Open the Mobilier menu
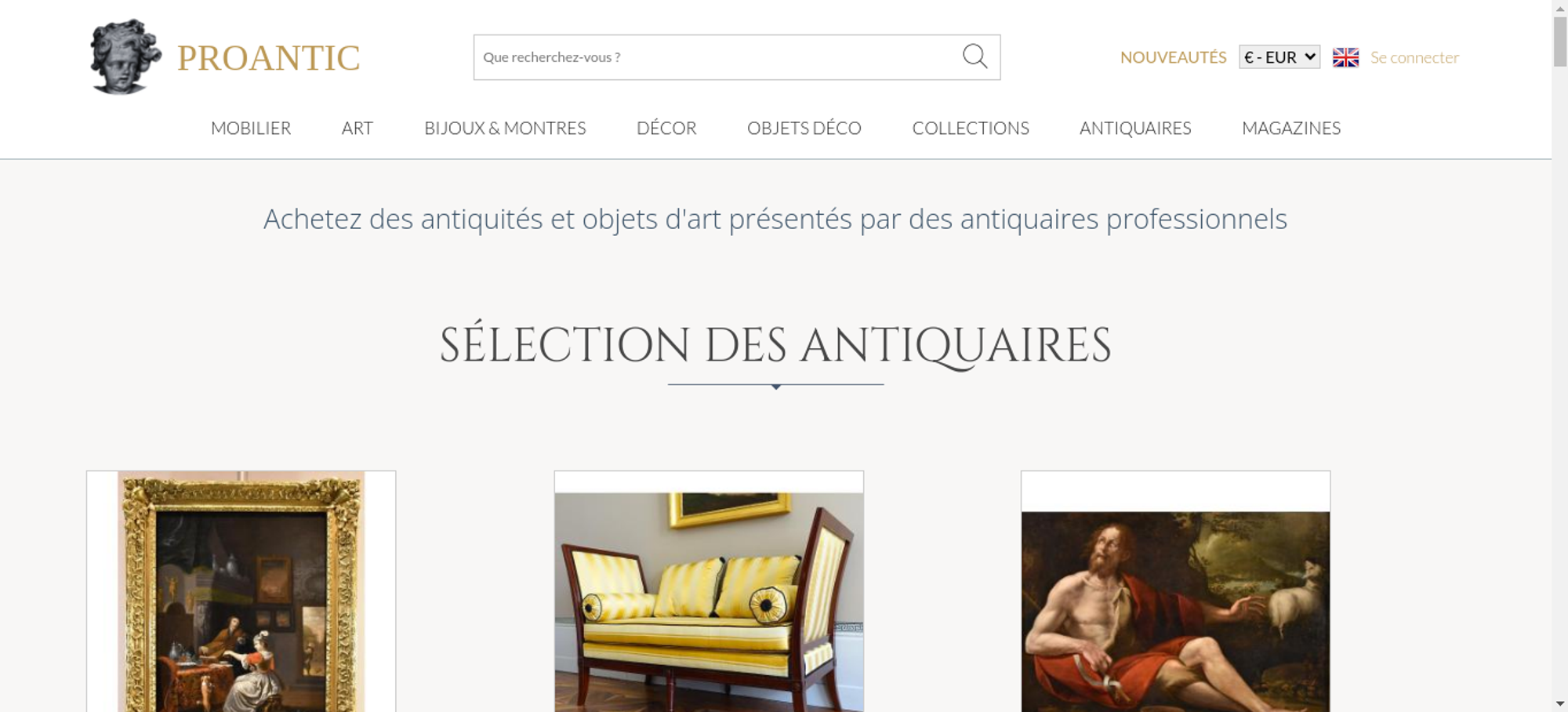 pyautogui.click(x=251, y=128)
